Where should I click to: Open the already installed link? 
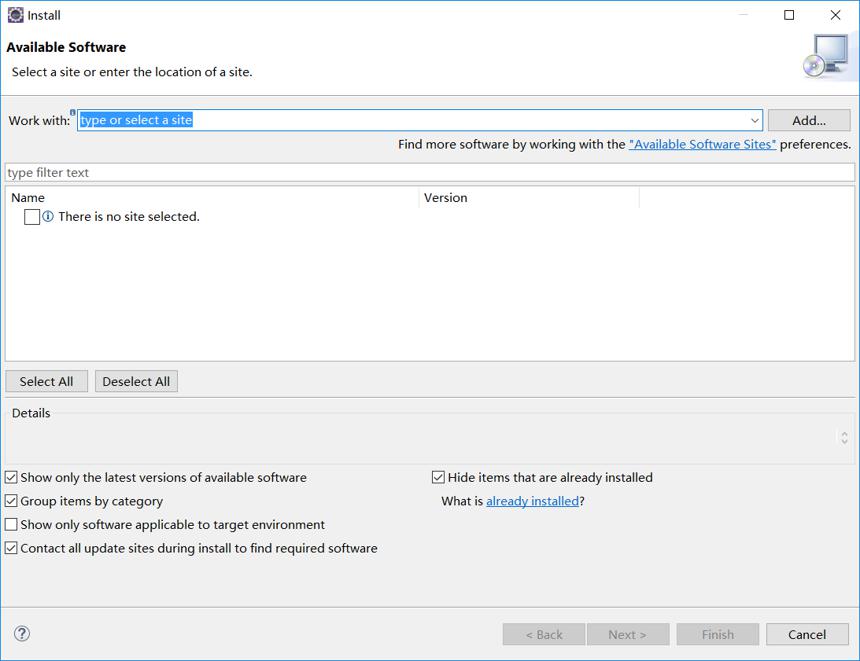532,501
